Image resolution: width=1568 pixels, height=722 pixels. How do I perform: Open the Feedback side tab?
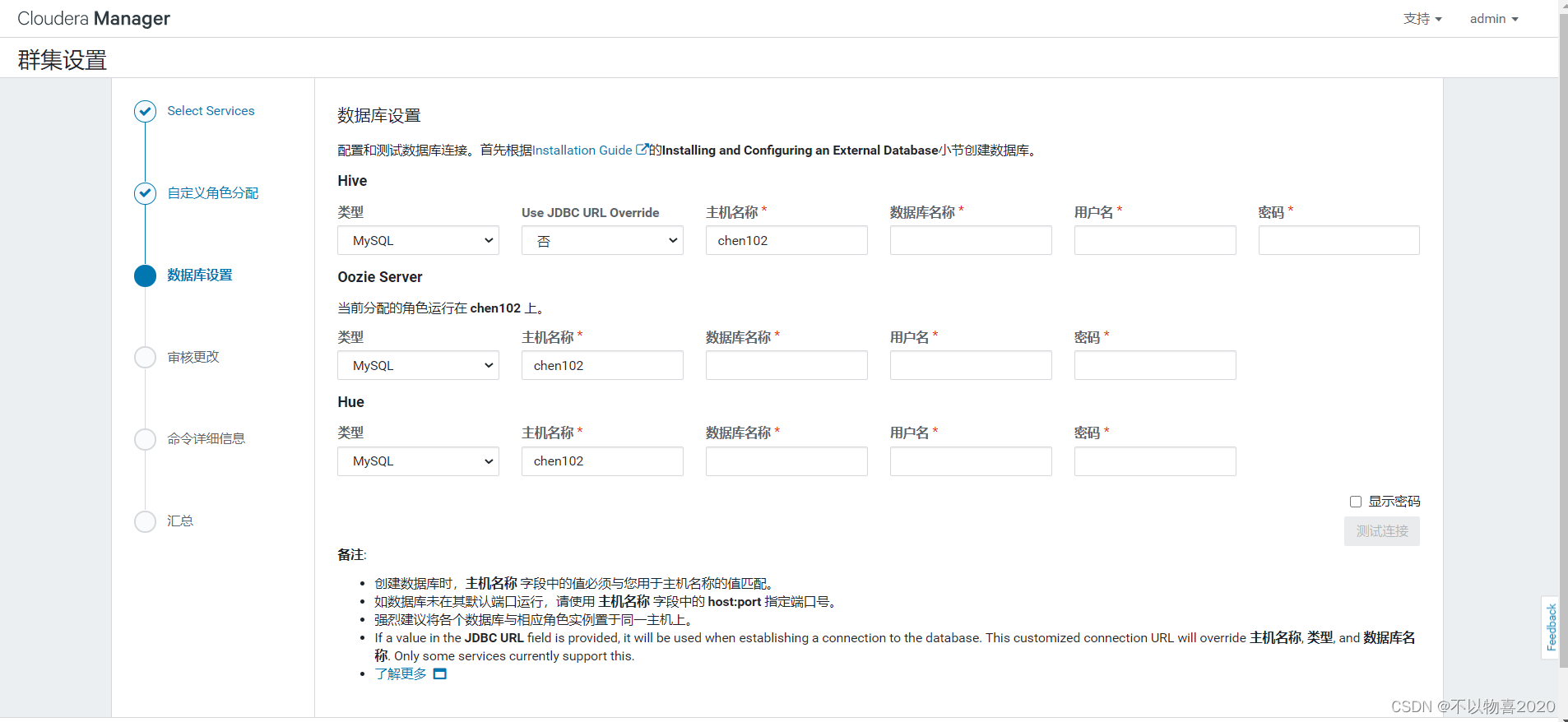(x=1551, y=627)
